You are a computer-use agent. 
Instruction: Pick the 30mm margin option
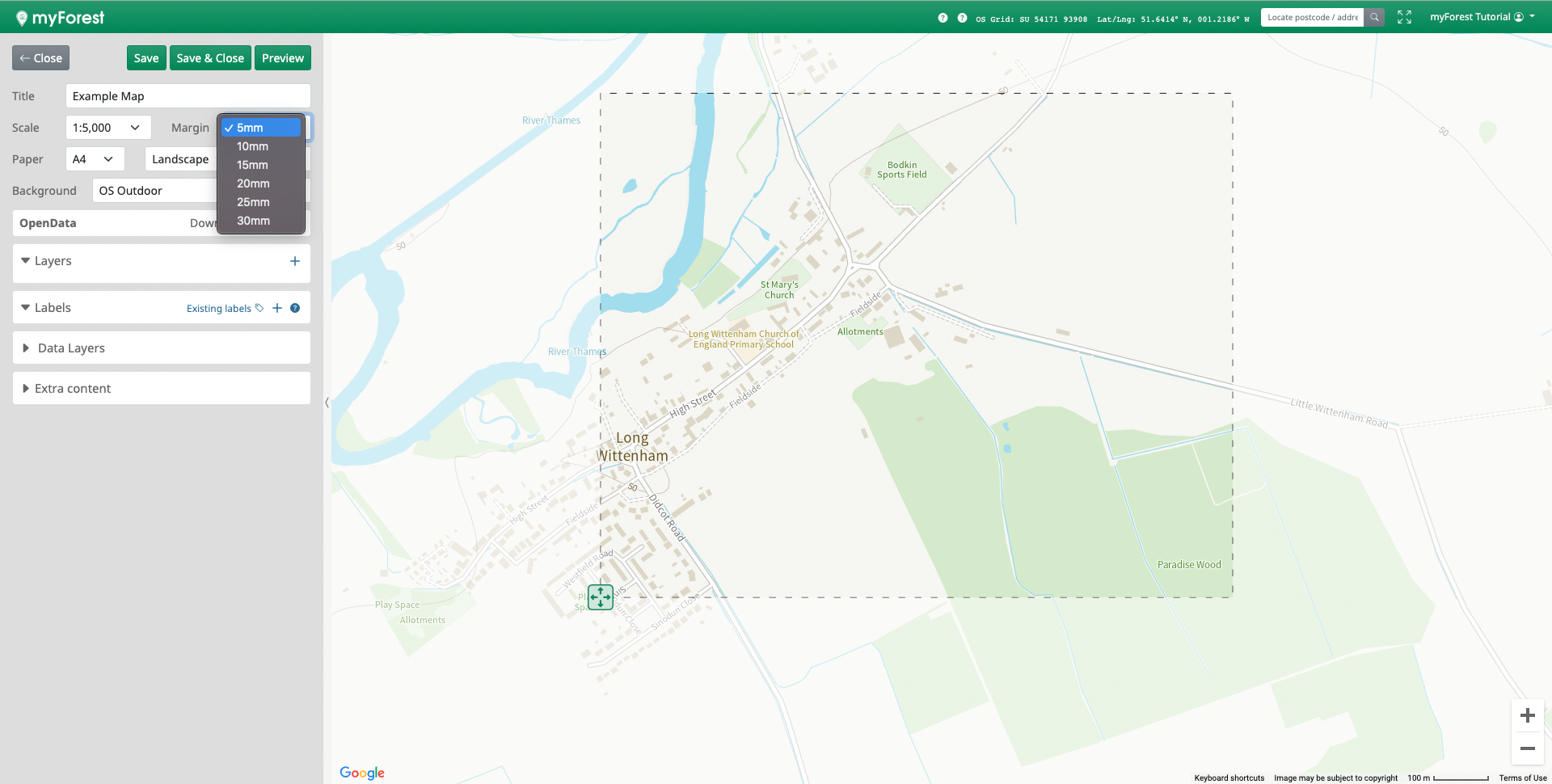coord(253,221)
